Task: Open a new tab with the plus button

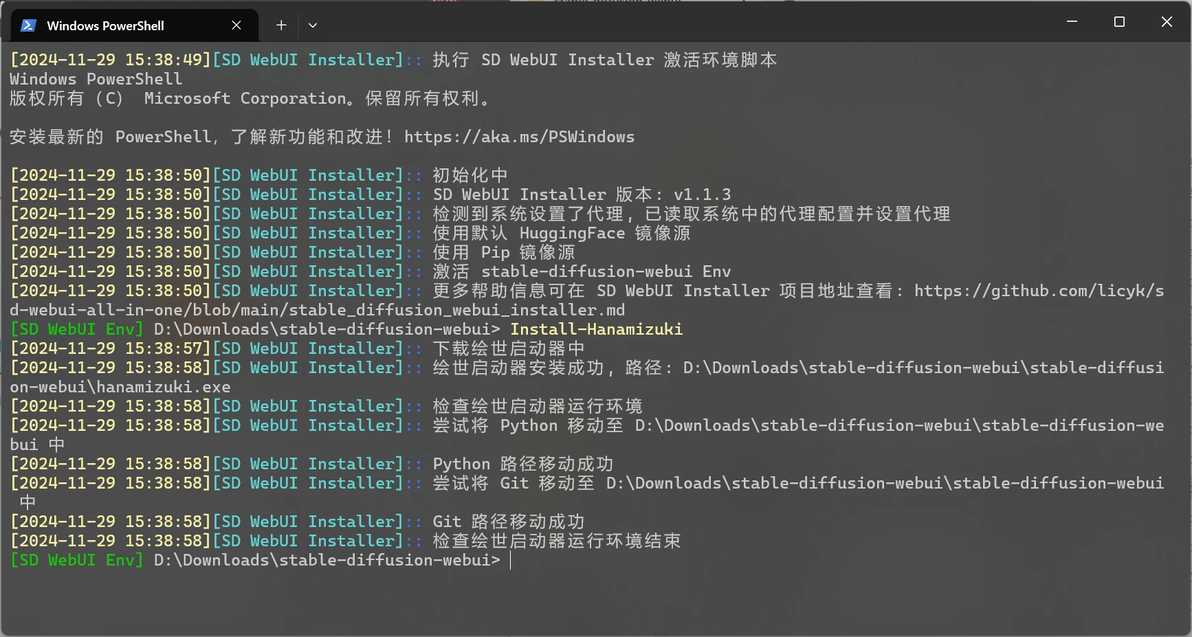Action: 281,25
